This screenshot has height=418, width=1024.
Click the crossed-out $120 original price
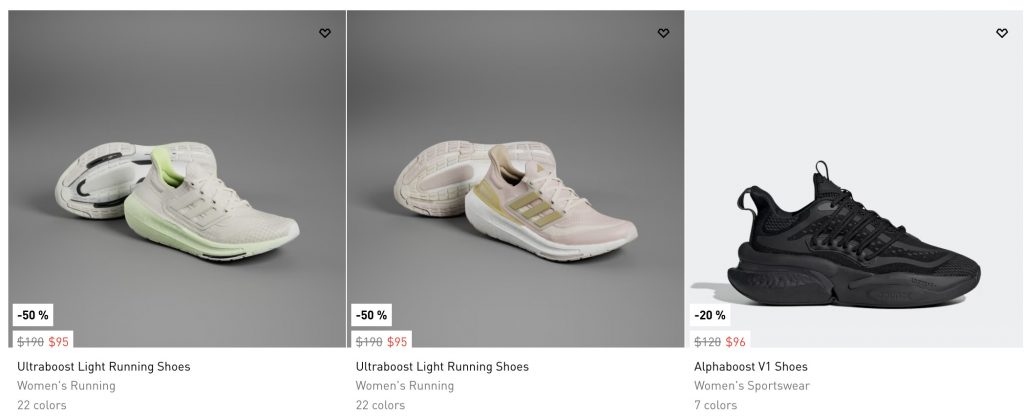pos(708,342)
